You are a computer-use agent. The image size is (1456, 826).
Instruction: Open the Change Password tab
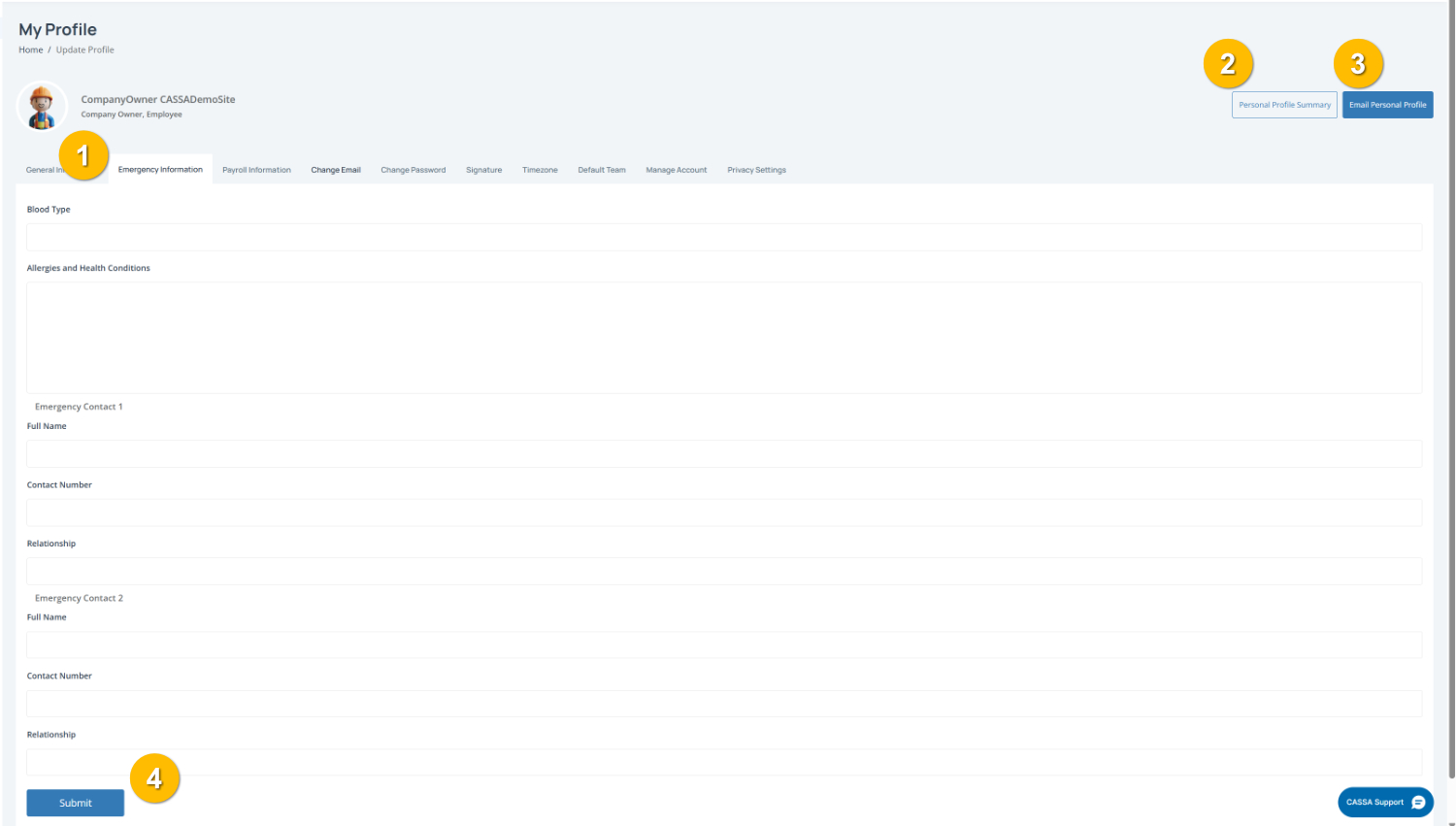click(414, 170)
